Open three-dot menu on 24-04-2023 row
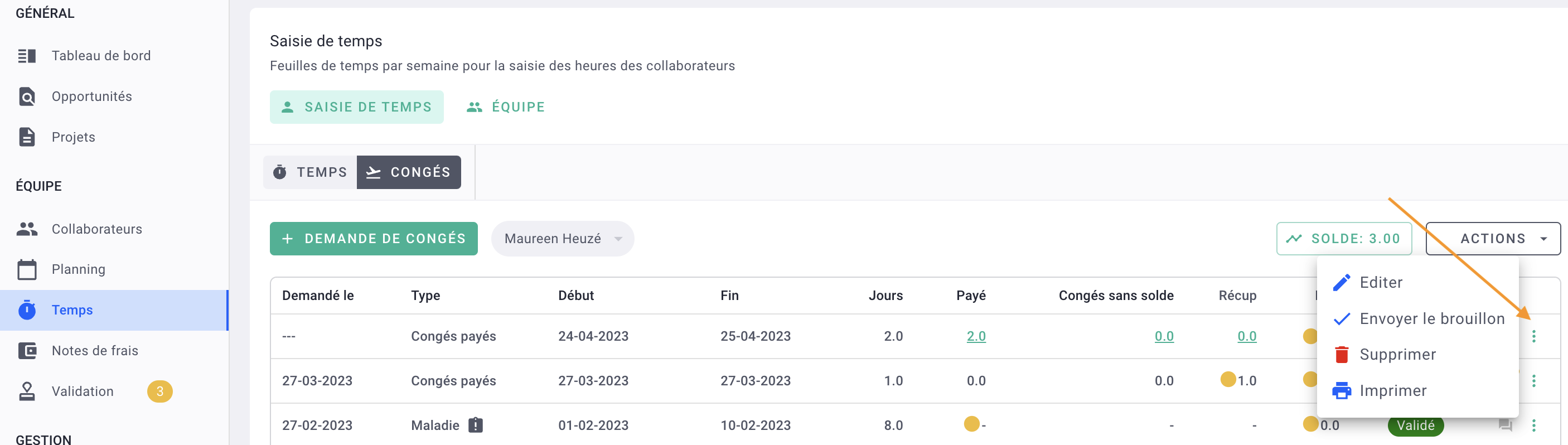Viewport: 1568px width, 445px height. pos(1533,336)
